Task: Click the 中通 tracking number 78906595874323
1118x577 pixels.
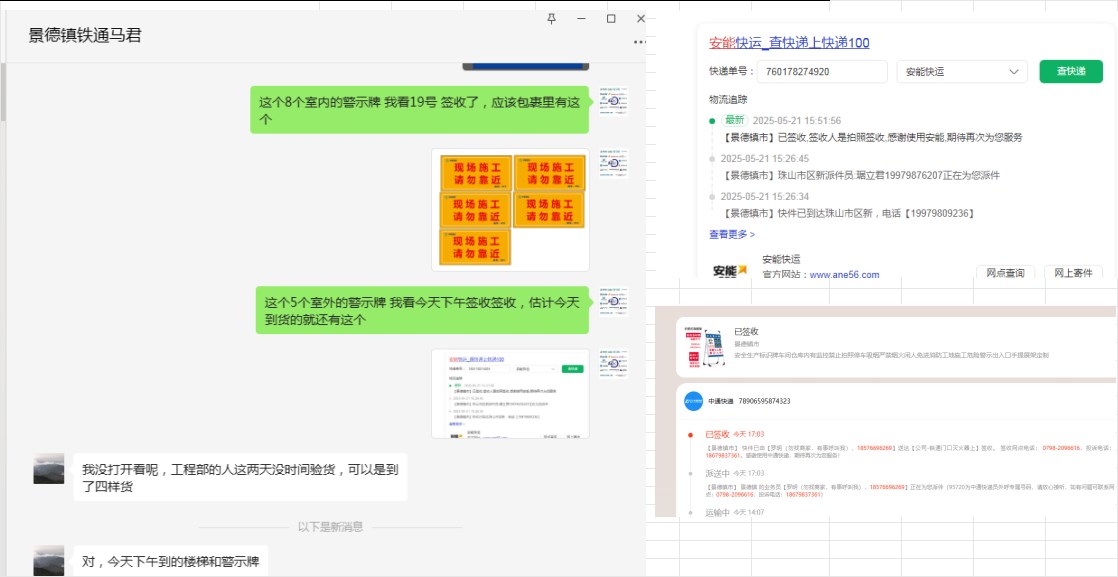Action: pyautogui.click(x=765, y=401)
